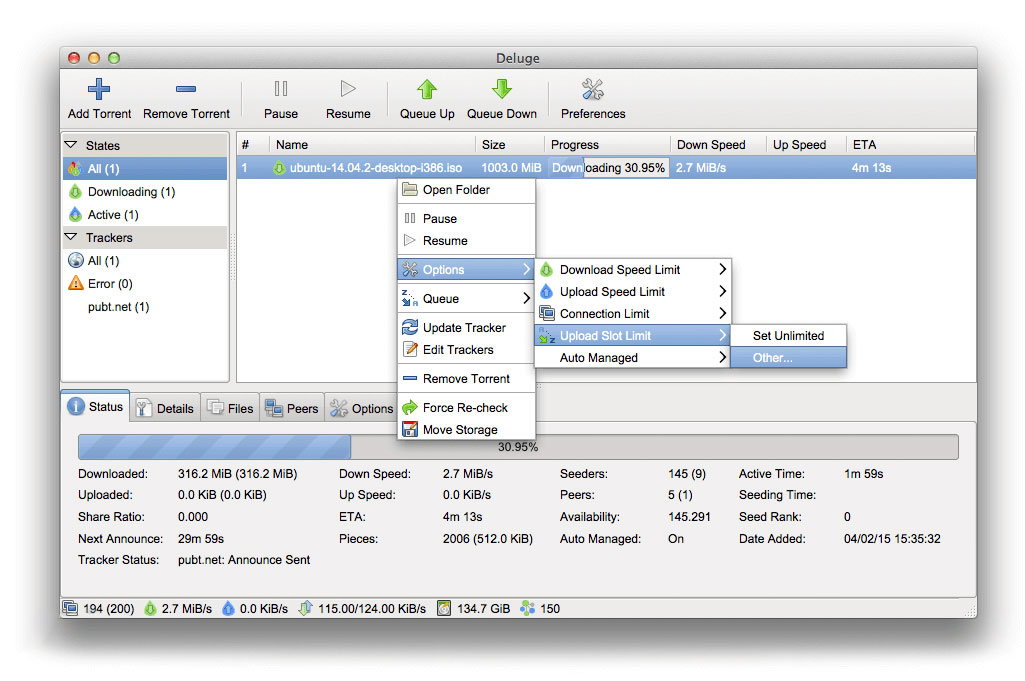Collapse the Trackers section

[71, 237]
